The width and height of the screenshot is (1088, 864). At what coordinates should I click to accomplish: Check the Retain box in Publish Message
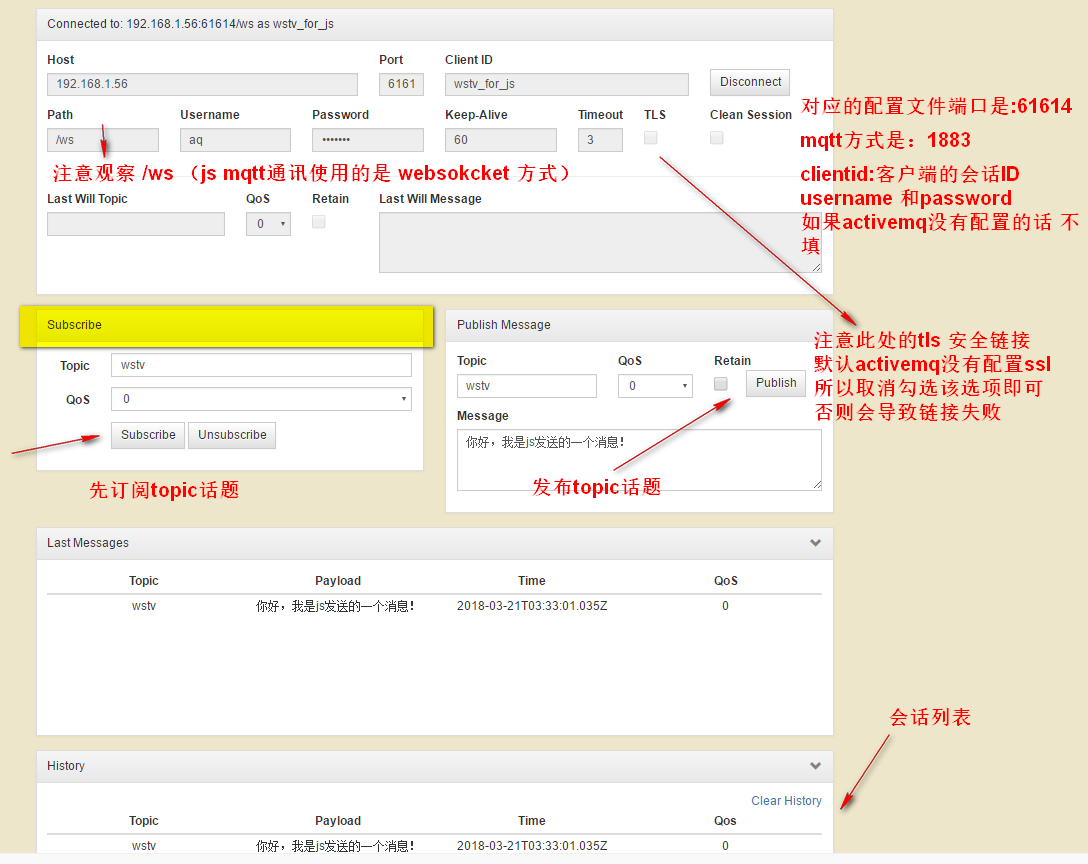[721, 384]
